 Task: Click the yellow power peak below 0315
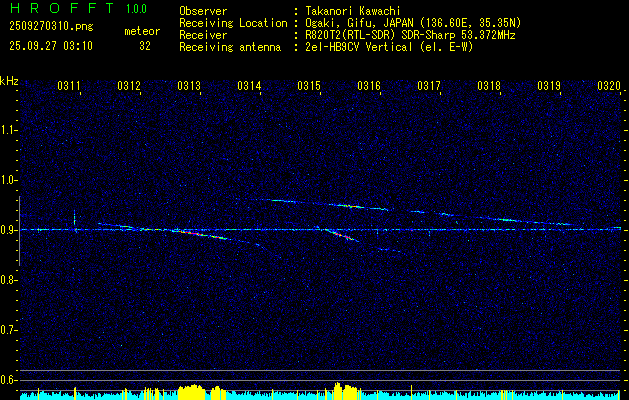pos(345,391)
